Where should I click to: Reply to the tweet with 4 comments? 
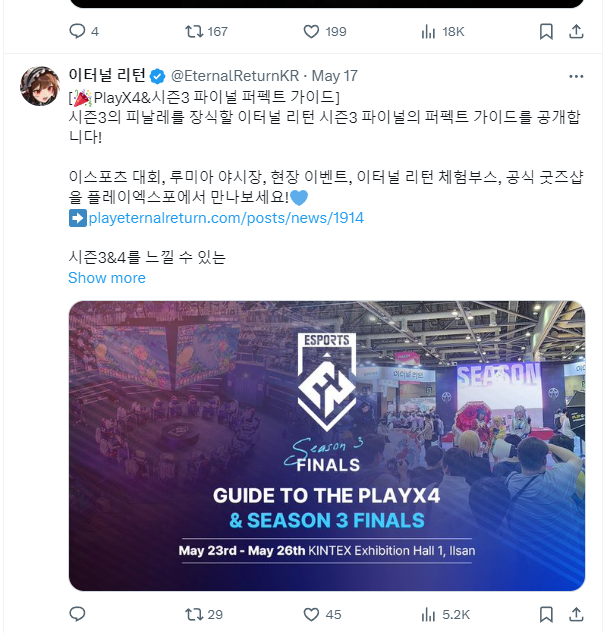click(84, 31)
